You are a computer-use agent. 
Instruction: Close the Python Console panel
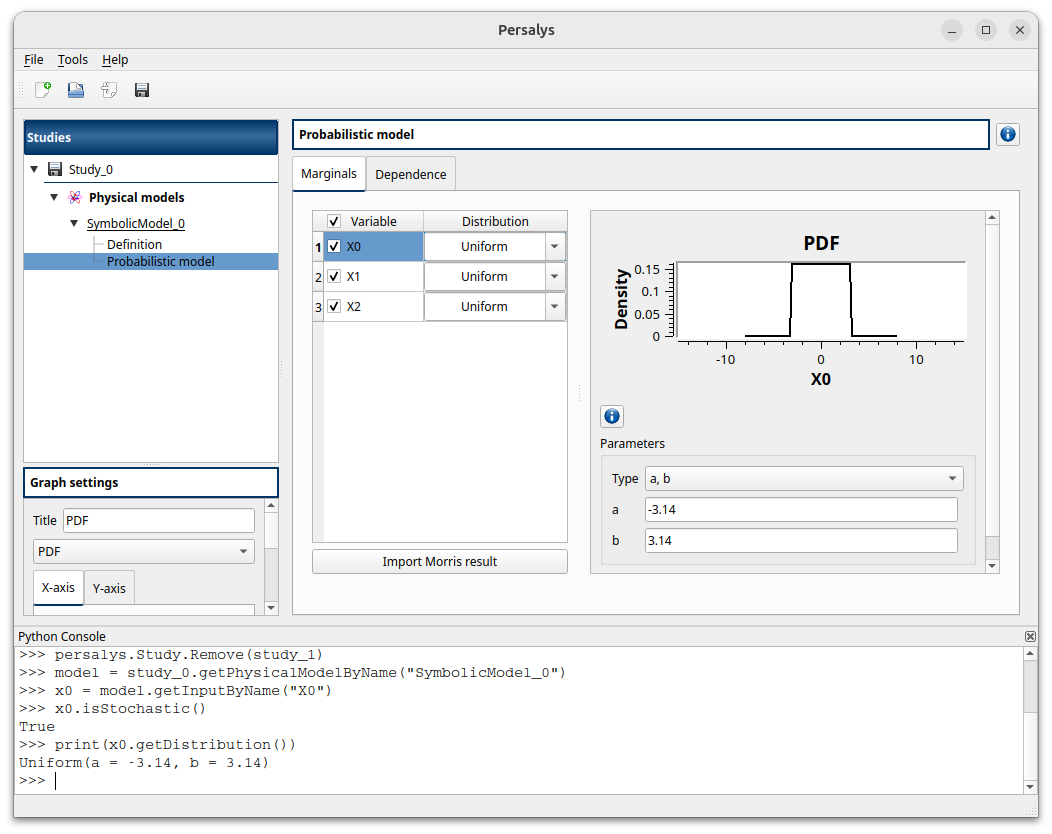(1030, 636)
